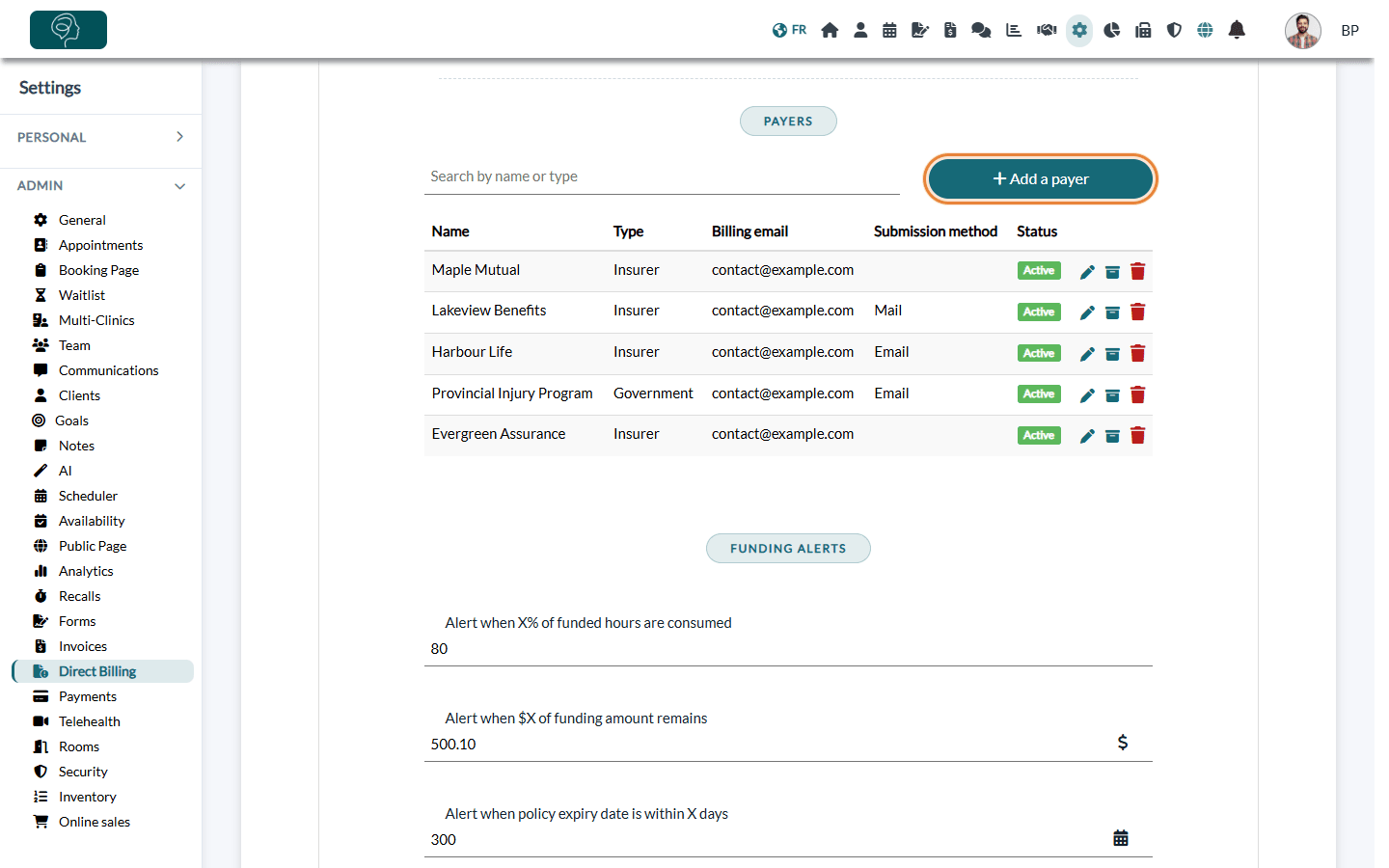1389x868 pixels.
Task: Open the shield icon in top bar
Action: pos(1174,30)
